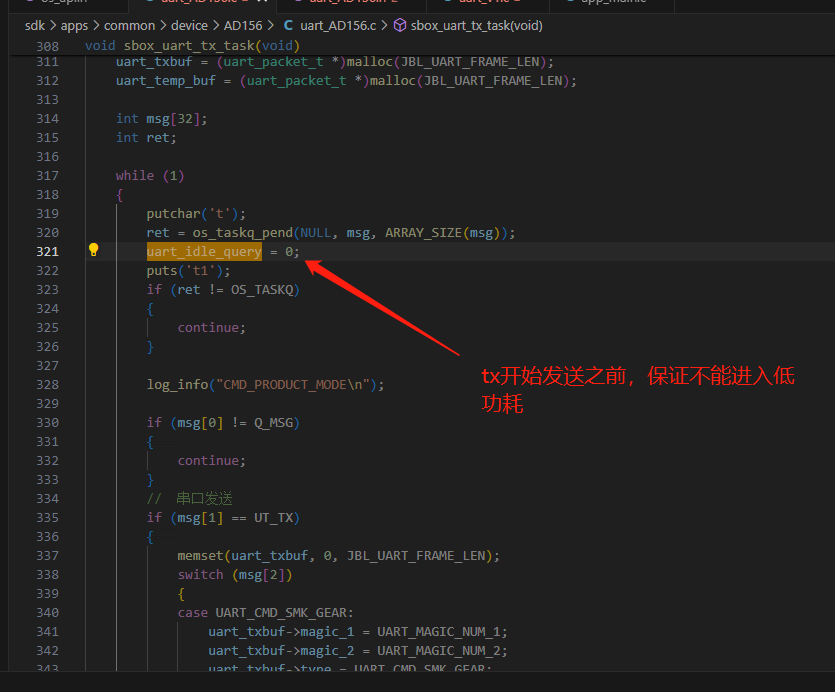Click os_taskq_pend on line 320
This screenshot has width=835, height=692.
tap(242, 233)
